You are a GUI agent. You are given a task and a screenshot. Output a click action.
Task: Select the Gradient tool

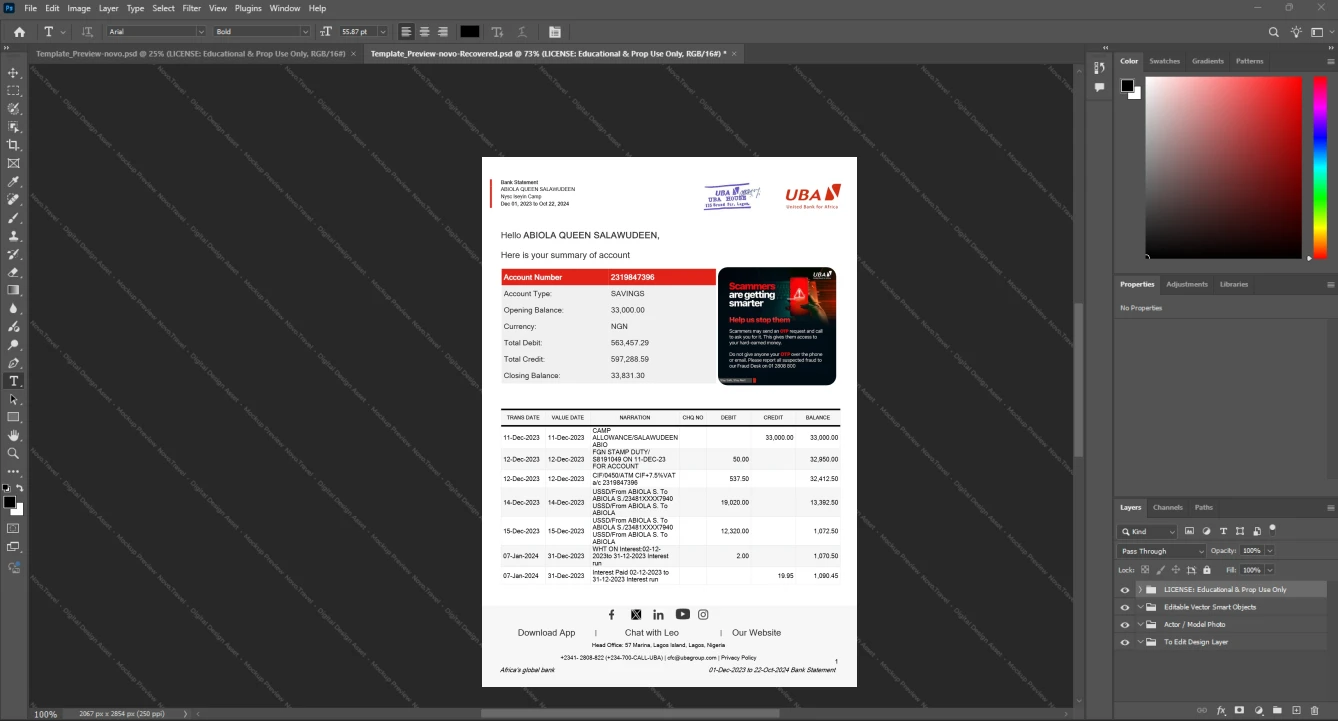[14, 290]
